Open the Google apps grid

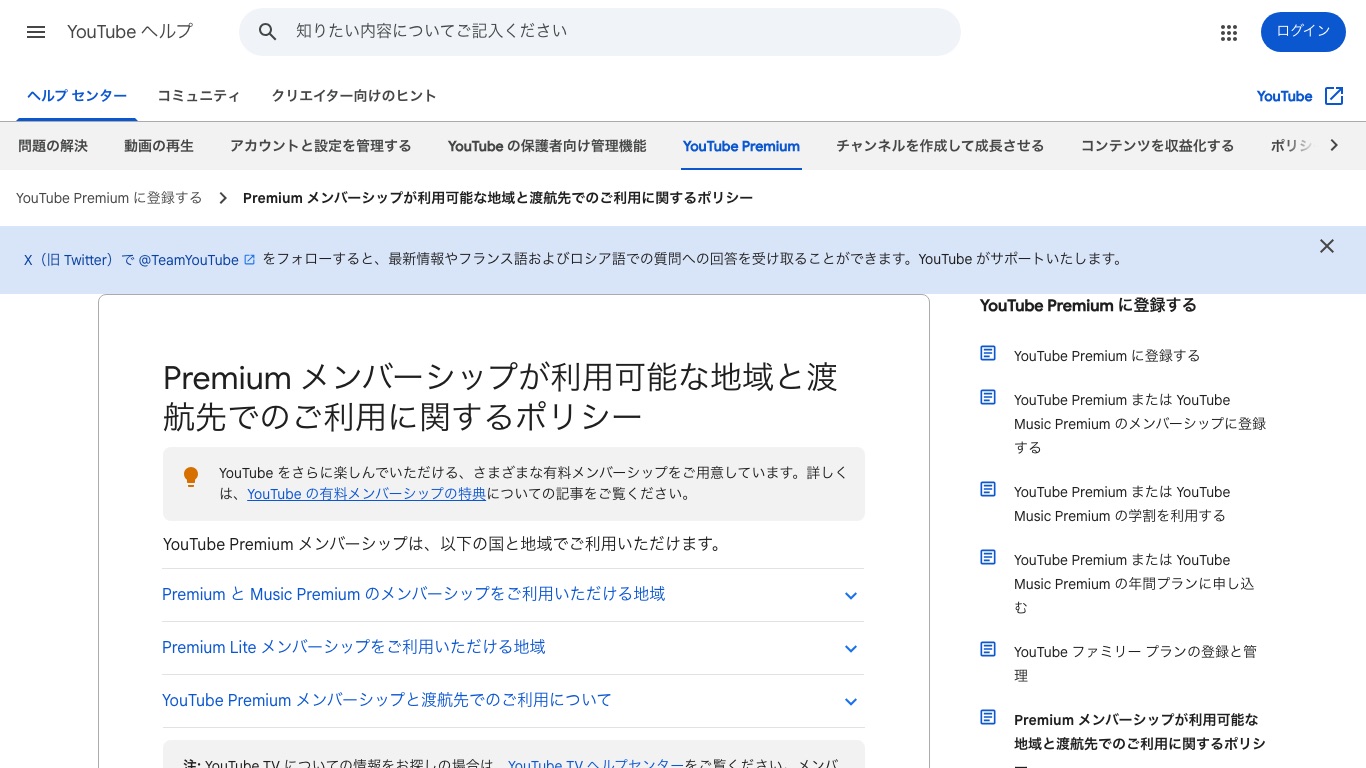[1229, 33]
